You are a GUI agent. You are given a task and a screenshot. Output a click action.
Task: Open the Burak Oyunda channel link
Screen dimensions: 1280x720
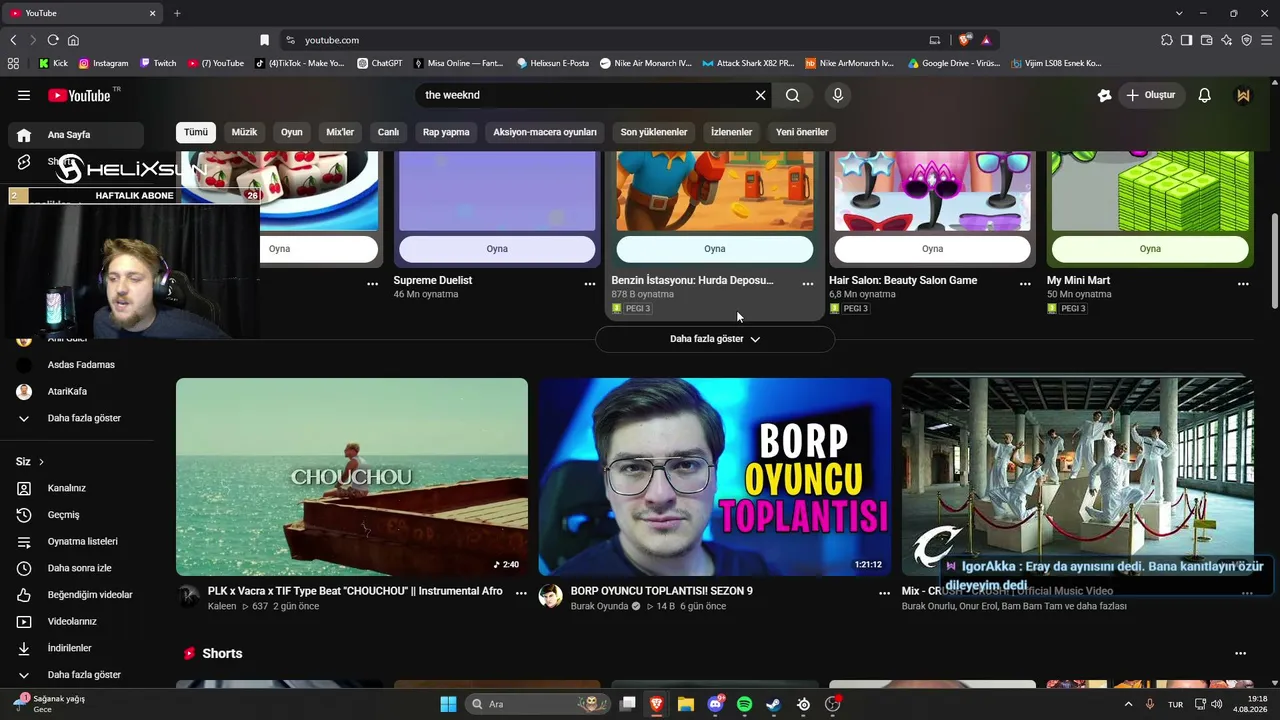[600, 606]
